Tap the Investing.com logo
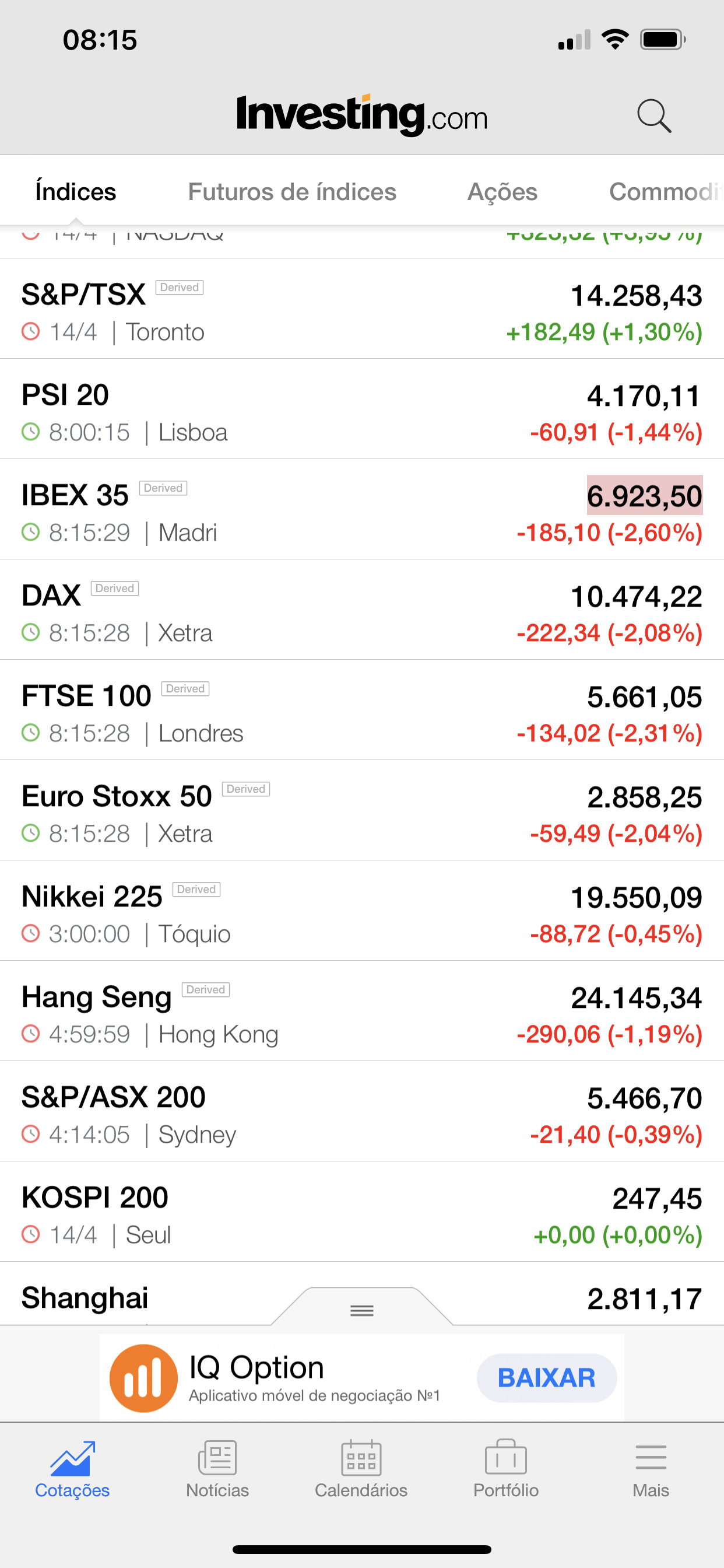The image size is (724, 1568). tap(362, 114)
